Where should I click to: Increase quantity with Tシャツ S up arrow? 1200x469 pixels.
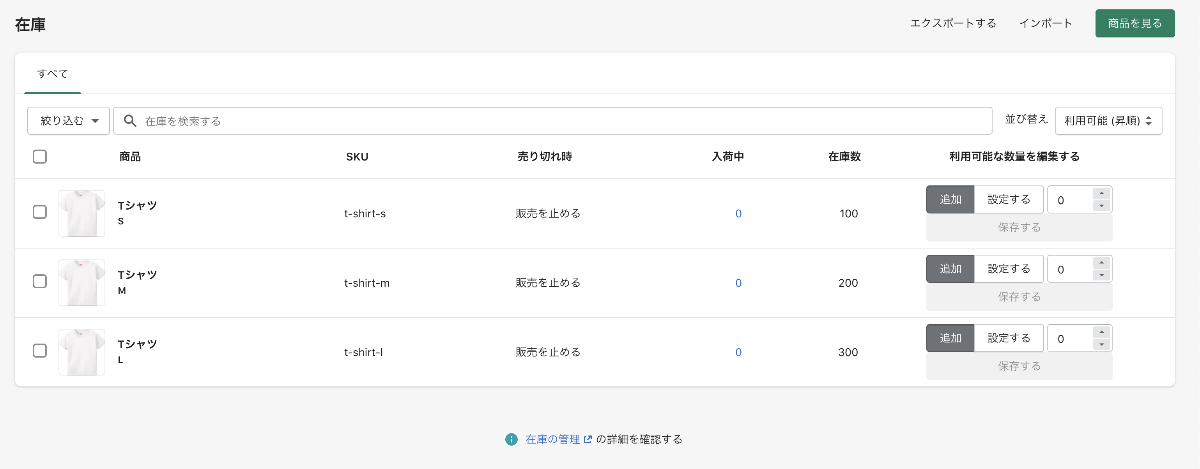(1101, 194)
